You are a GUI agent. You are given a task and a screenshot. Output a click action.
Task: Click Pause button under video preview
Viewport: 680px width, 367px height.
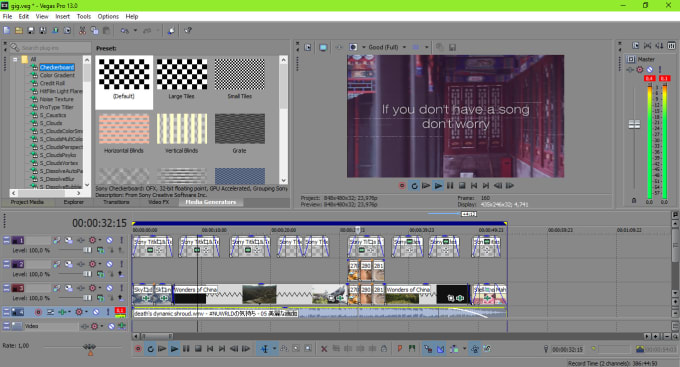pyautogui.click(x=450, y=186)
